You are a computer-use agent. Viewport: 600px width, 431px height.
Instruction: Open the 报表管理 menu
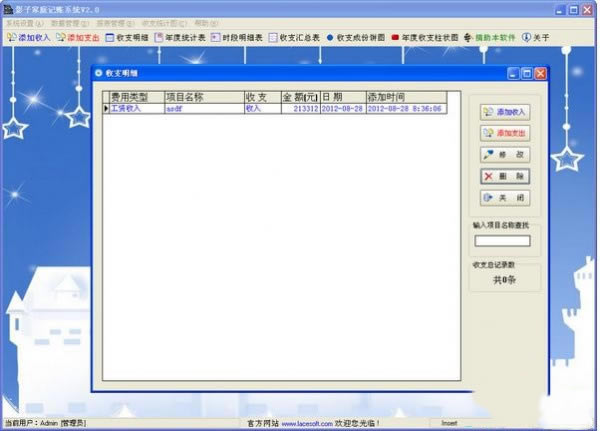tap(115, 23)
